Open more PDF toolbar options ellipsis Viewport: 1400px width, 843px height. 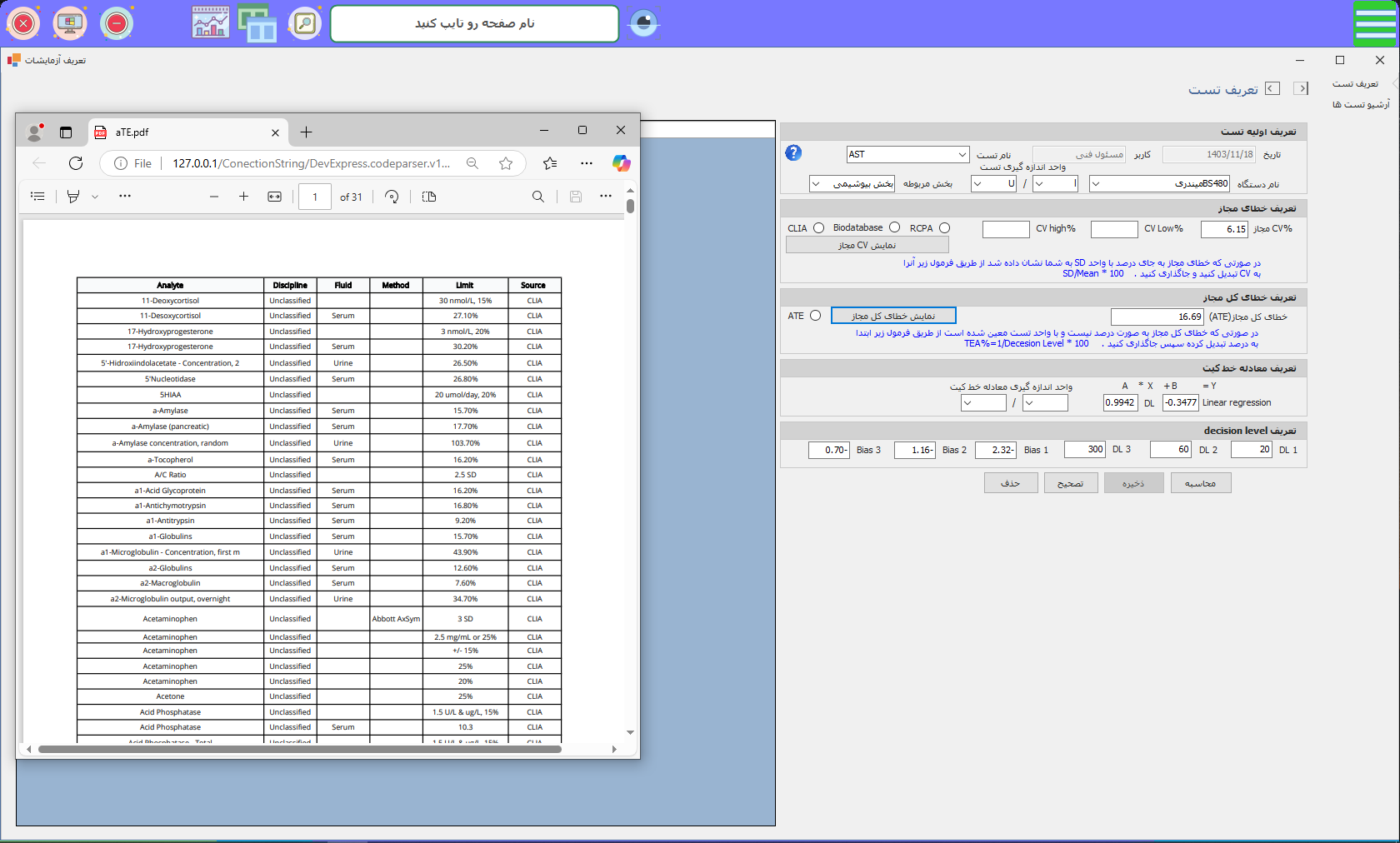[125, 197]
